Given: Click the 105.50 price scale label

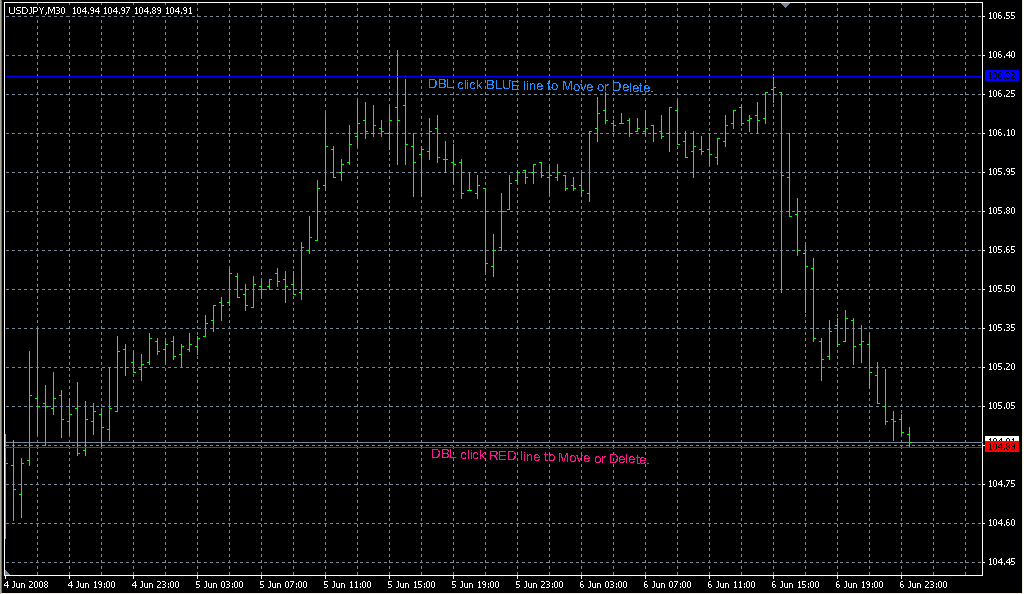Looking at the screenshot, I should coord(1002,289).
